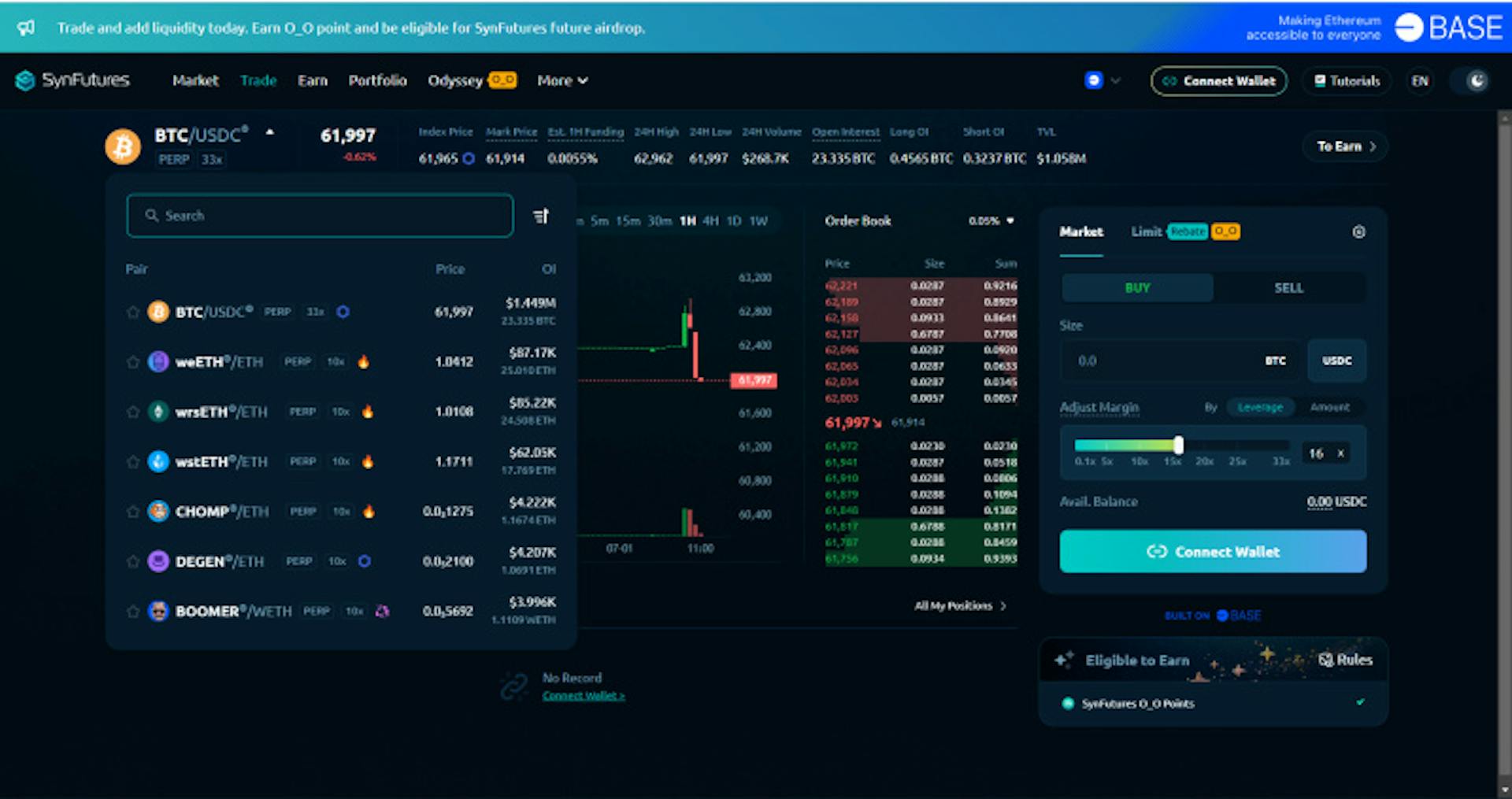Click the purple icon on BOOMER row

[x=383, y=611]
